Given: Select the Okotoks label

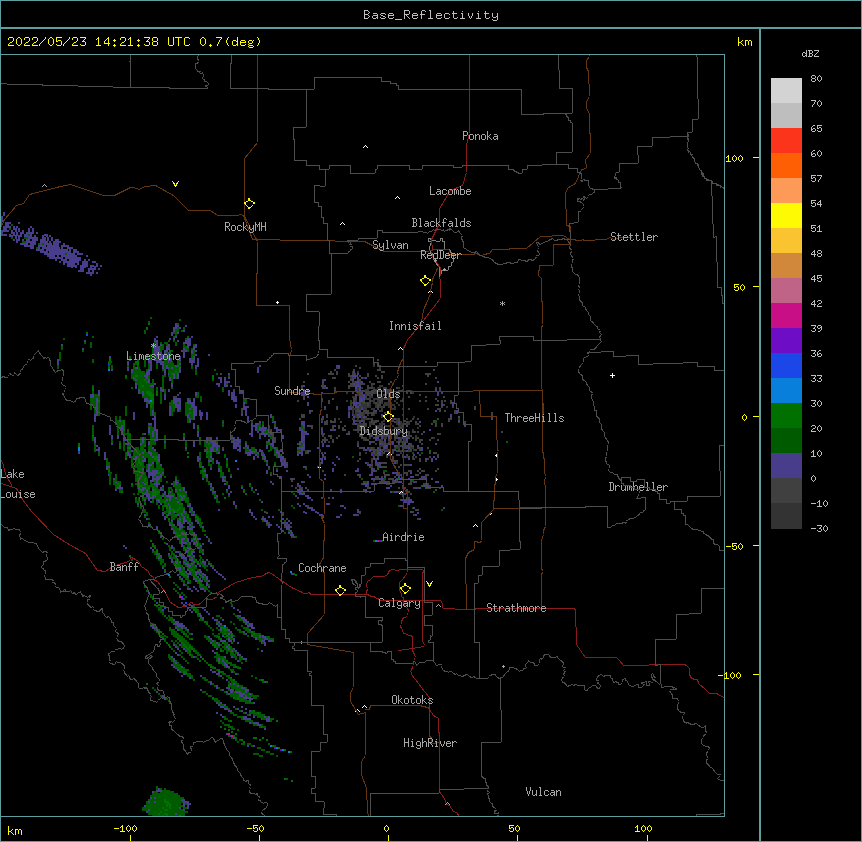Looking at the screenshot, I should [412, 700].
